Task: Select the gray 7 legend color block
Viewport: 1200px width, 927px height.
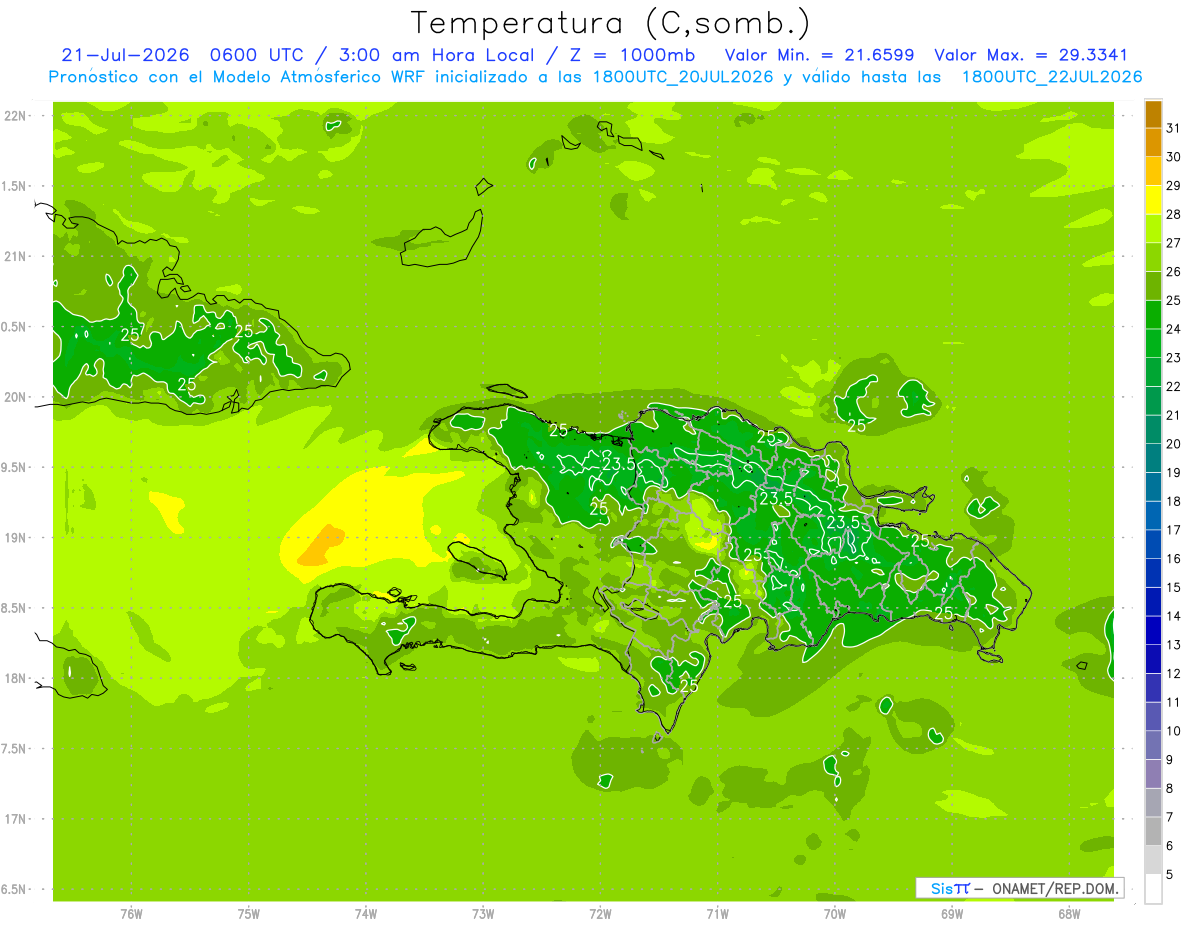Action: 1153,803
